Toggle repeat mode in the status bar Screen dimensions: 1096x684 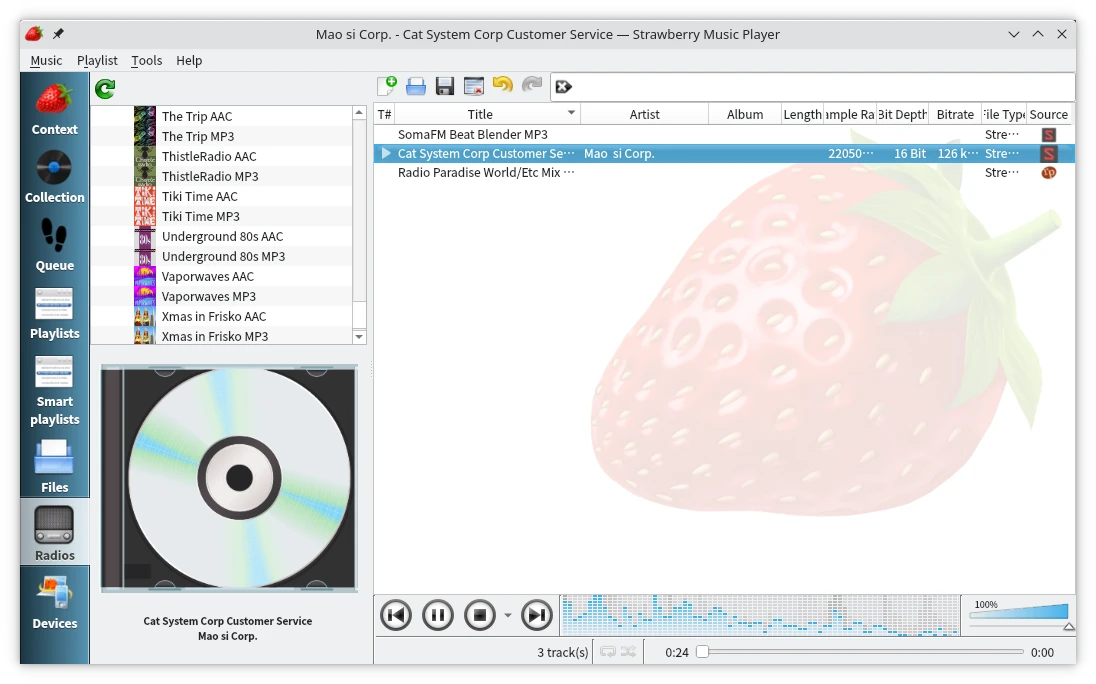click(x=607, y=652)
